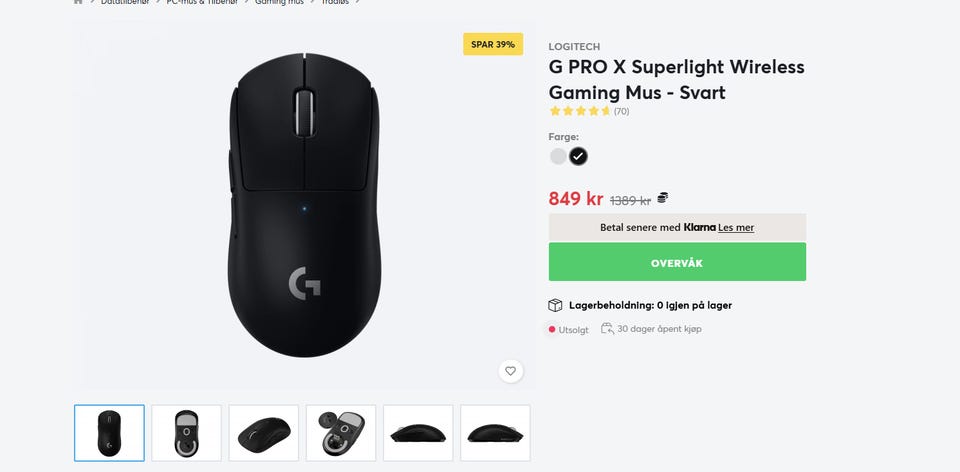Click the SPAR 39% discount badge
This screenshot has height=472, width=960.
(493, 44)
